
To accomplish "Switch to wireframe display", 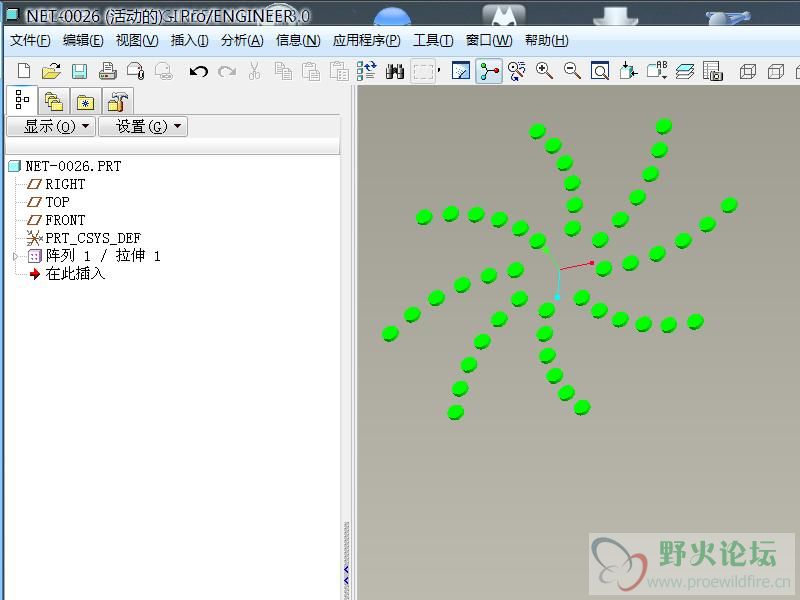I will [x=747, y=71].
